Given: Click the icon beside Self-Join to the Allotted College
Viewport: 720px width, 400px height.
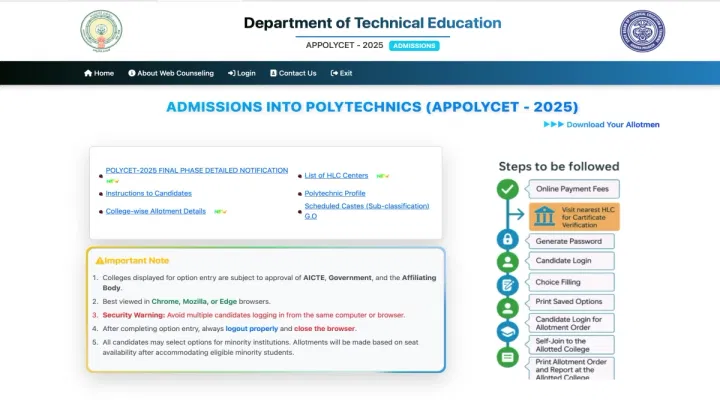Looking at the screenshot, I should [x=508, y=332].
